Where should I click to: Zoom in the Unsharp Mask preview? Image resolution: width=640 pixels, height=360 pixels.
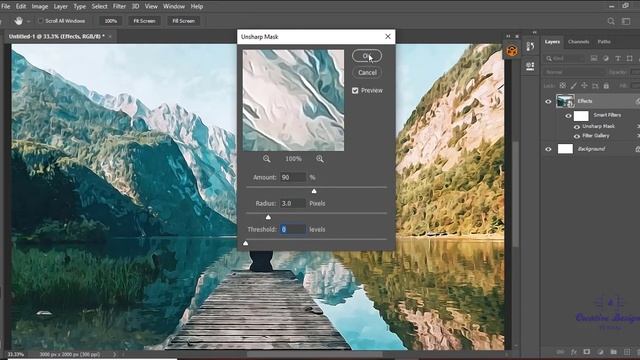[320, 159]
